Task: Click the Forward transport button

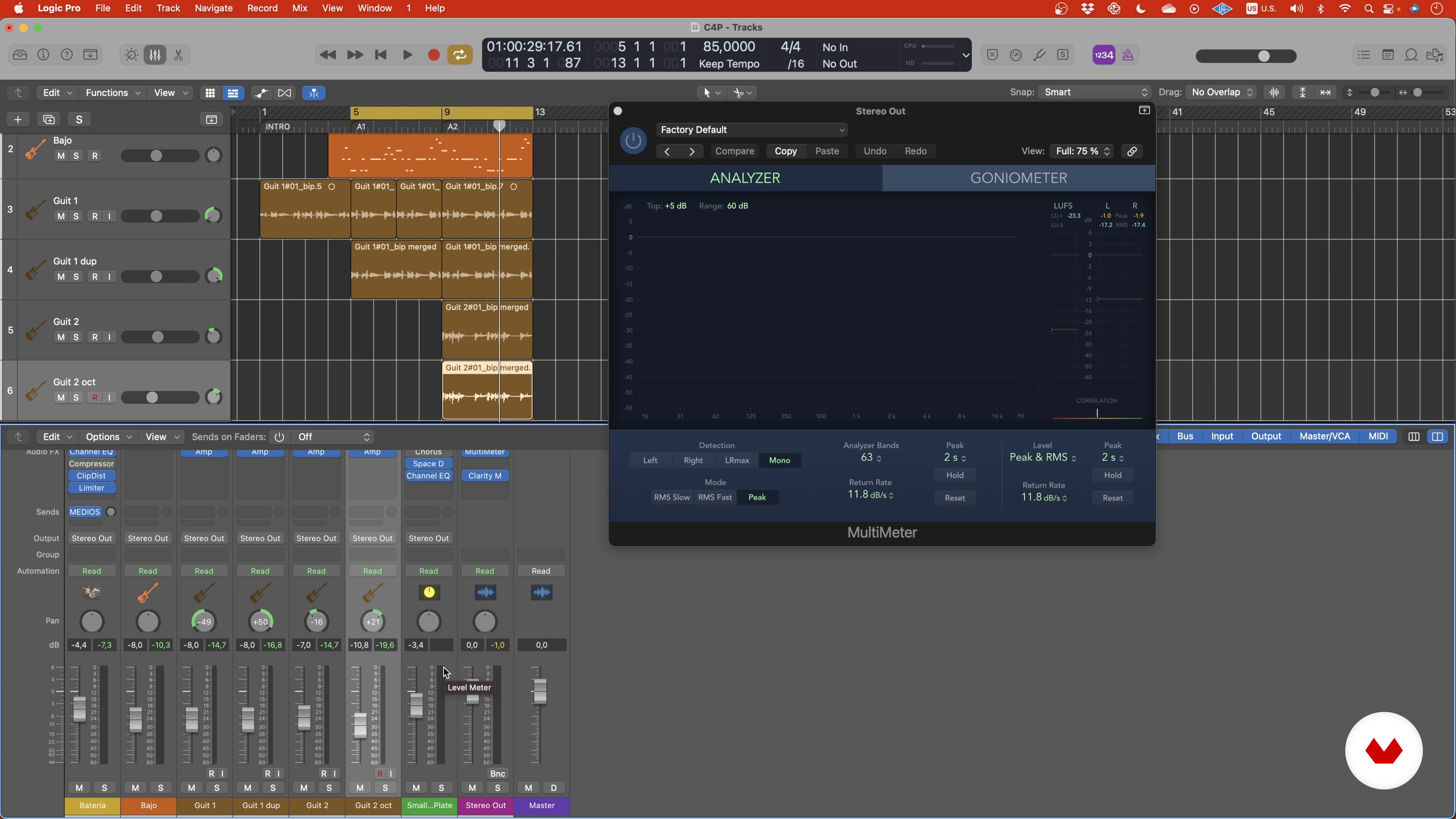Action: tap(355, 55)
